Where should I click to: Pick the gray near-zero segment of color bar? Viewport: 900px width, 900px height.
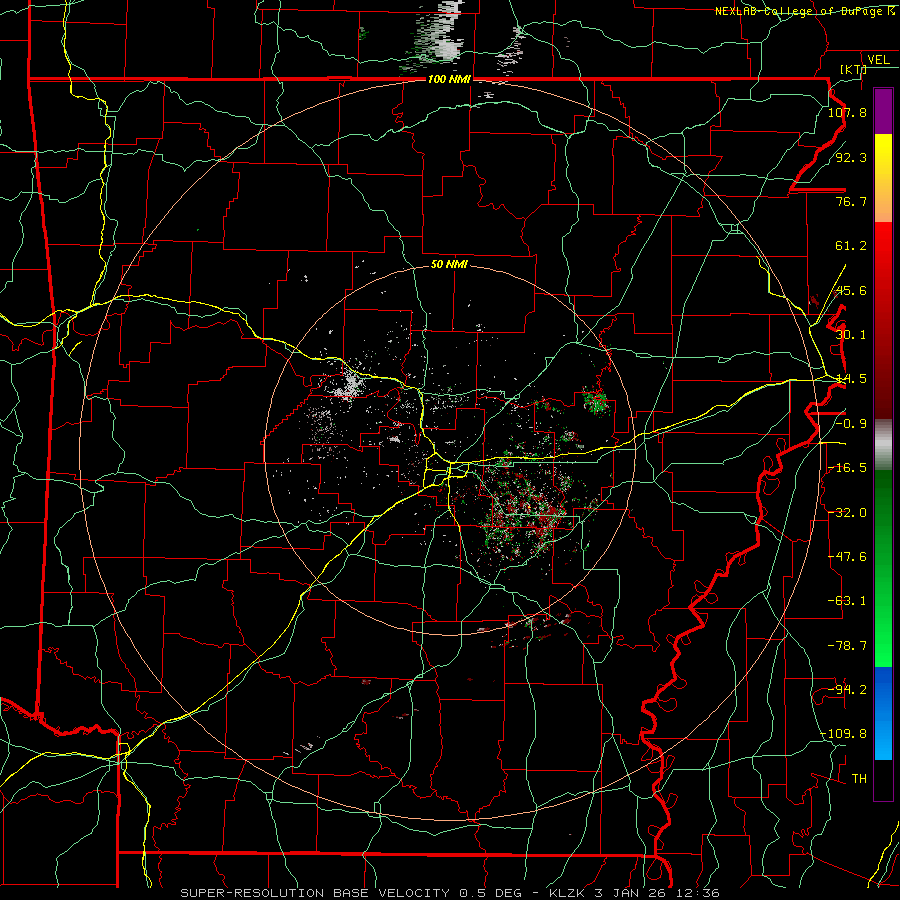(x=883, y=442)
